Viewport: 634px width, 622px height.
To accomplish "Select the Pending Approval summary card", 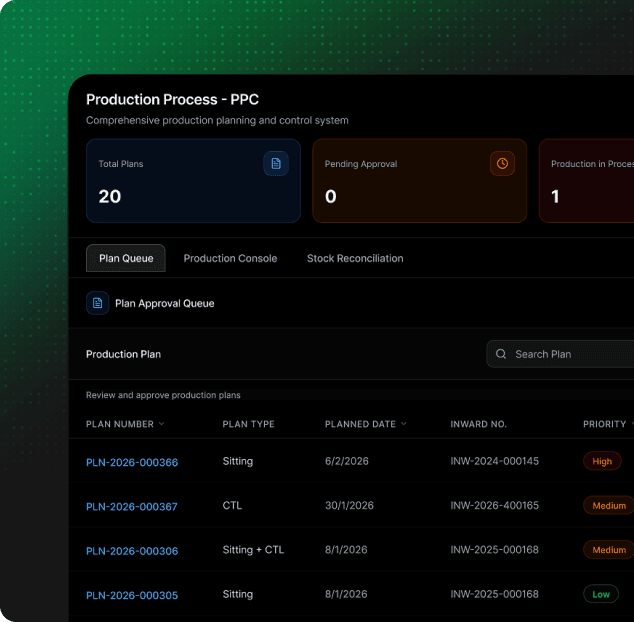I will pyautogui.click(x=419, y=181).
